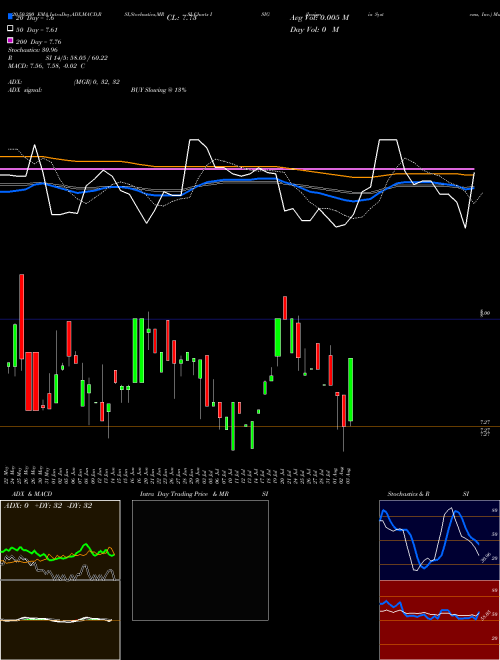Screen dimensions: 500x660
Task: Click the 'BUY Slowing @ 13%' ADX signal
Action: [158, 90]
